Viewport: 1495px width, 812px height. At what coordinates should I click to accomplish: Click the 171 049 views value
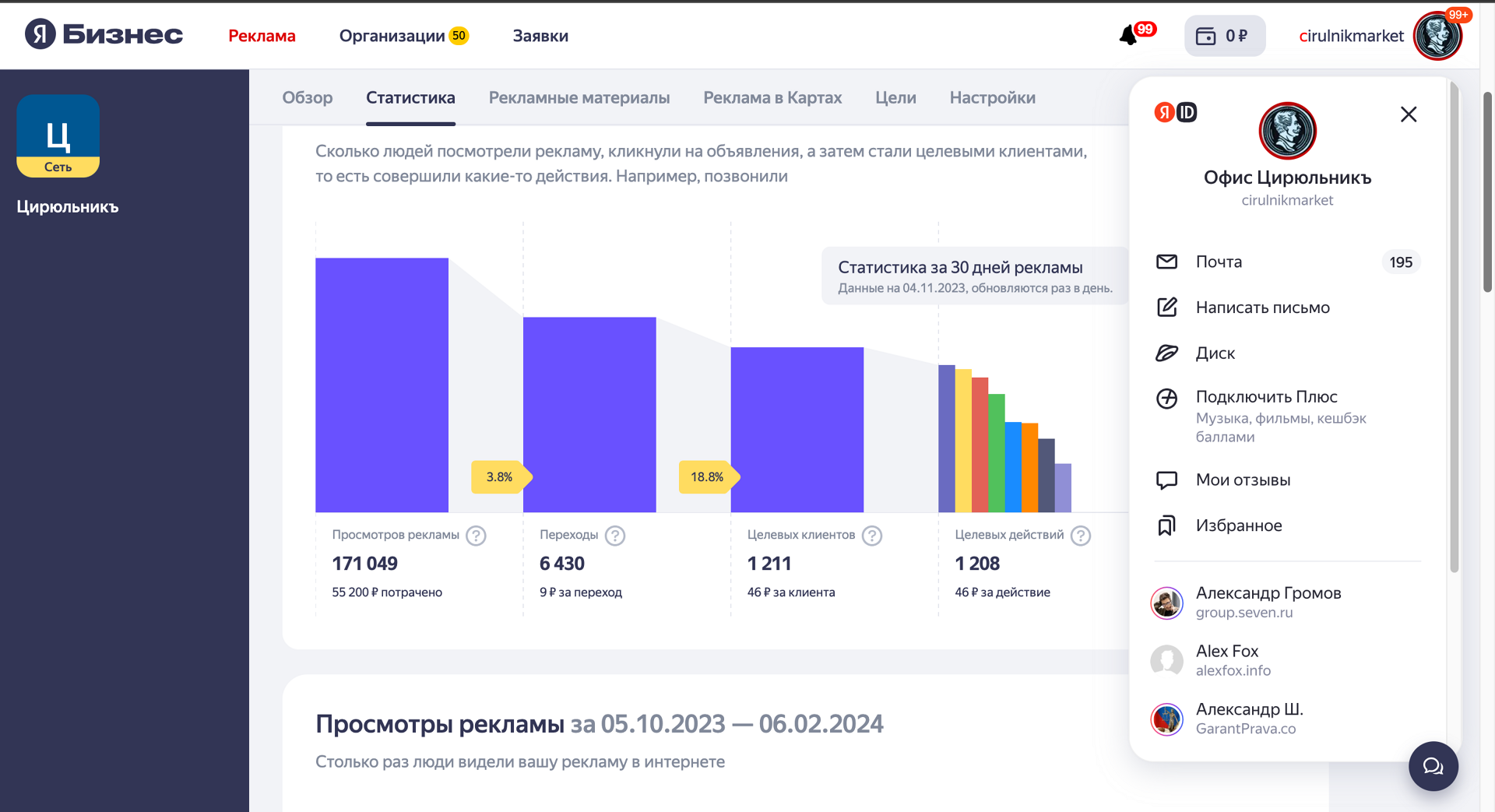pos(364,563)
